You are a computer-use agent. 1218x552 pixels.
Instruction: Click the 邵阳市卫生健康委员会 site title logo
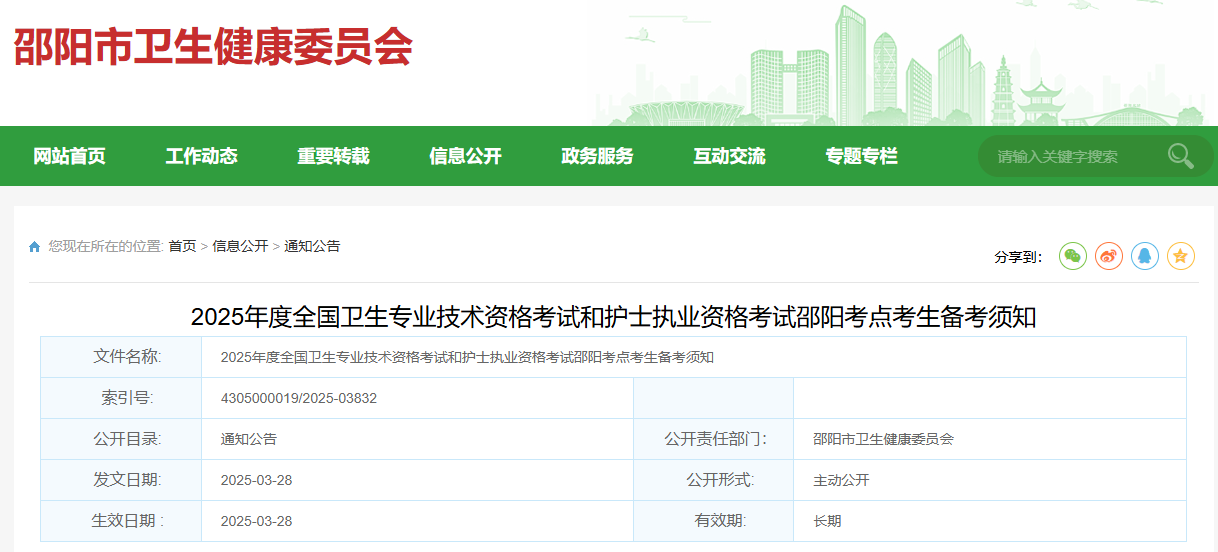213,46
